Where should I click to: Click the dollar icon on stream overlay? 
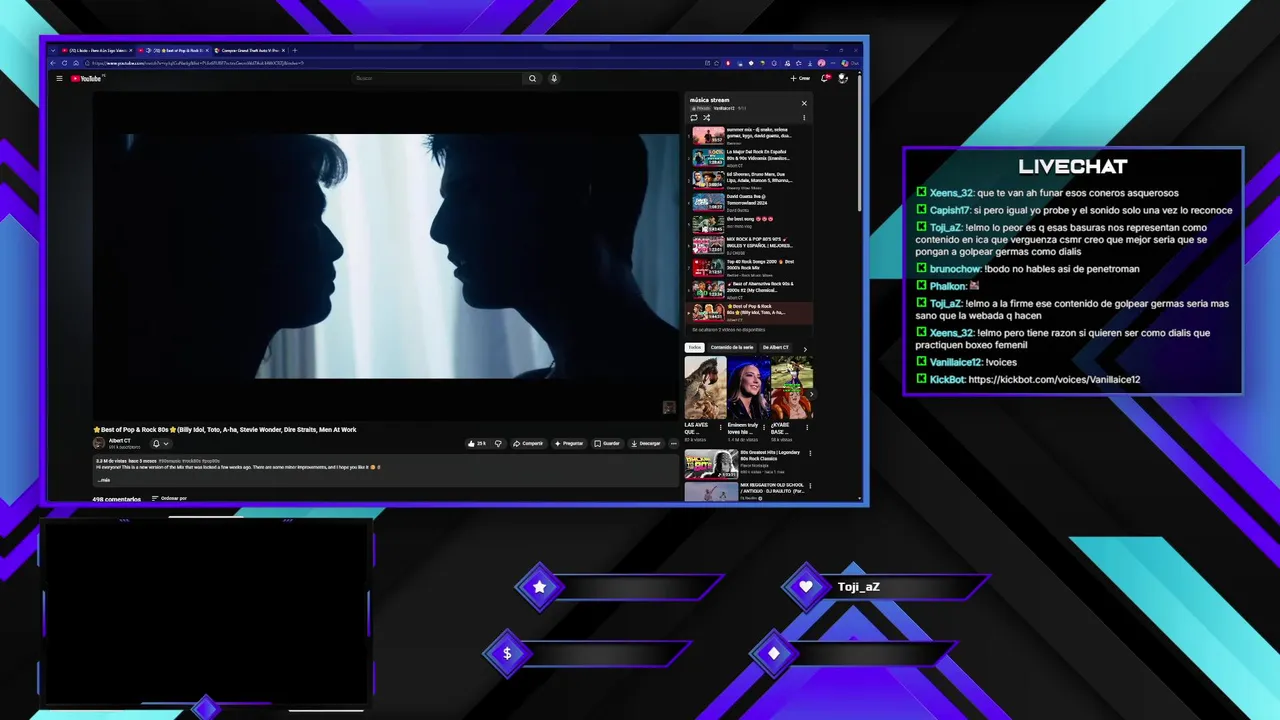507,653
